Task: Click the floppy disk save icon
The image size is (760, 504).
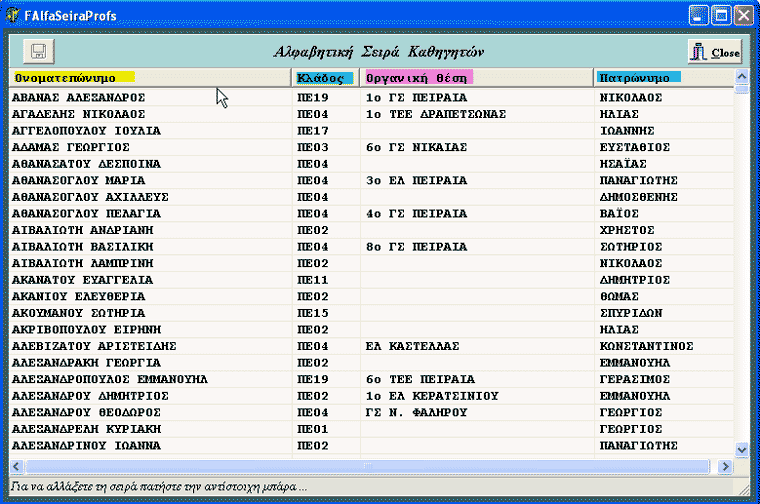Action: point(39,51)
